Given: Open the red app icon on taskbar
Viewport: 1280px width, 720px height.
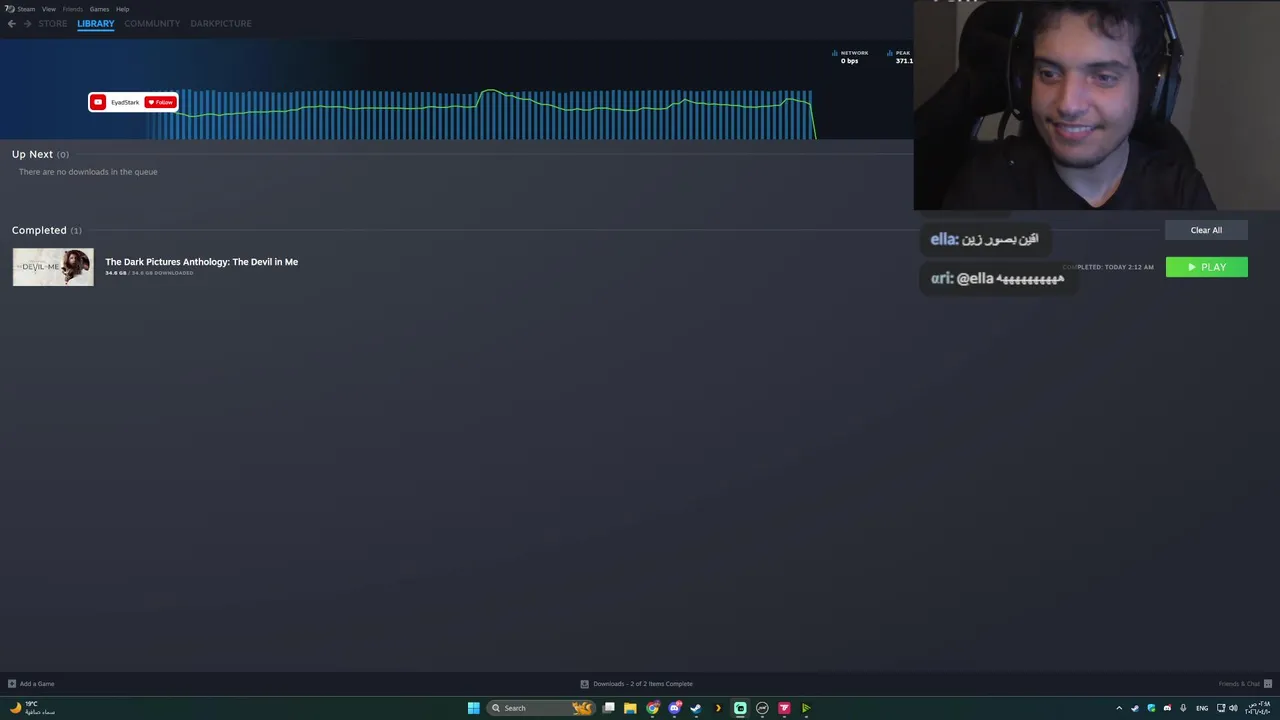Looking at the screenshot, I should [x=784, y=708].
